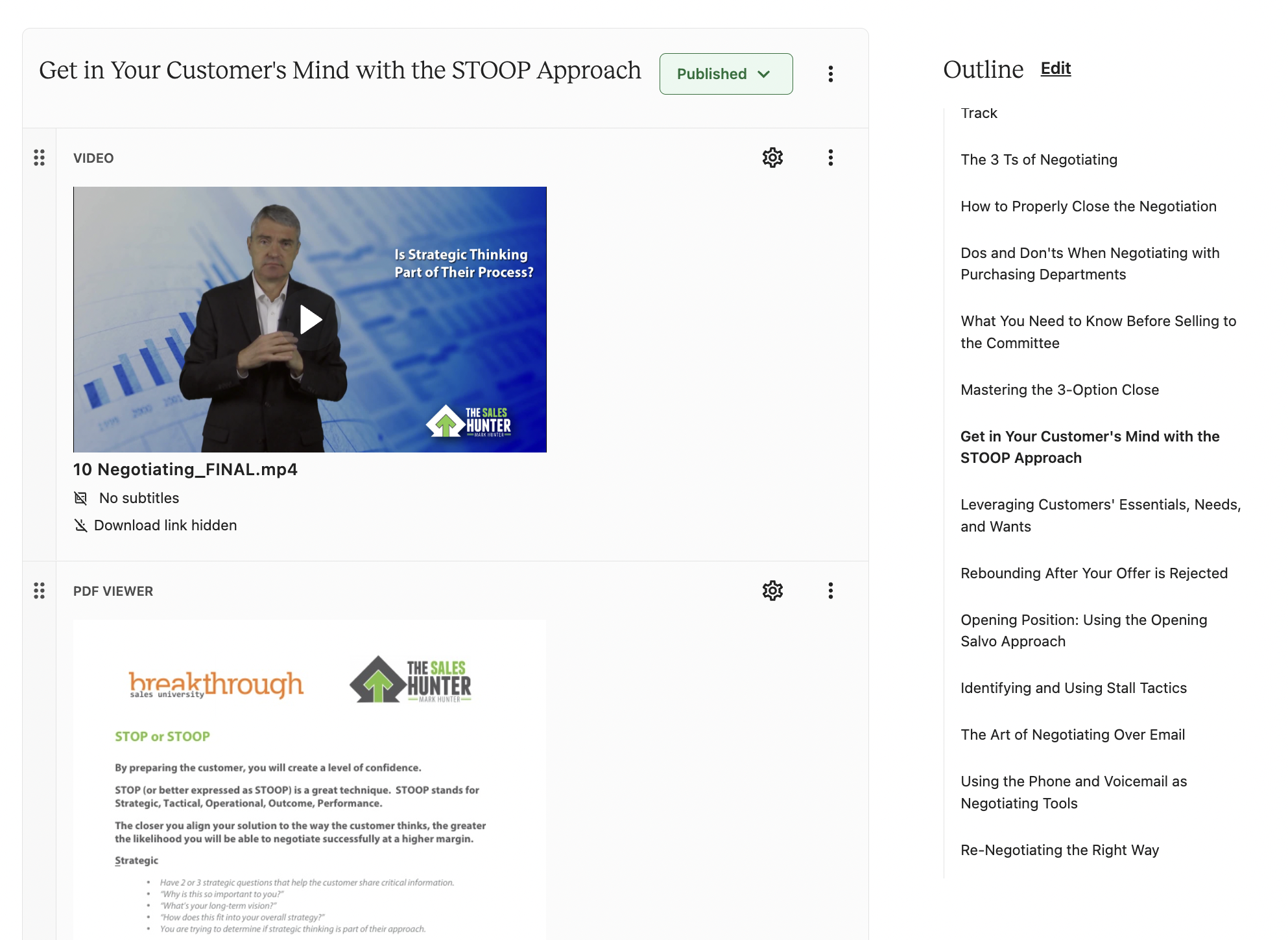The image size is (1288, 940).
Task: Click the No subtitles icon
Action: tap(80, 498)
